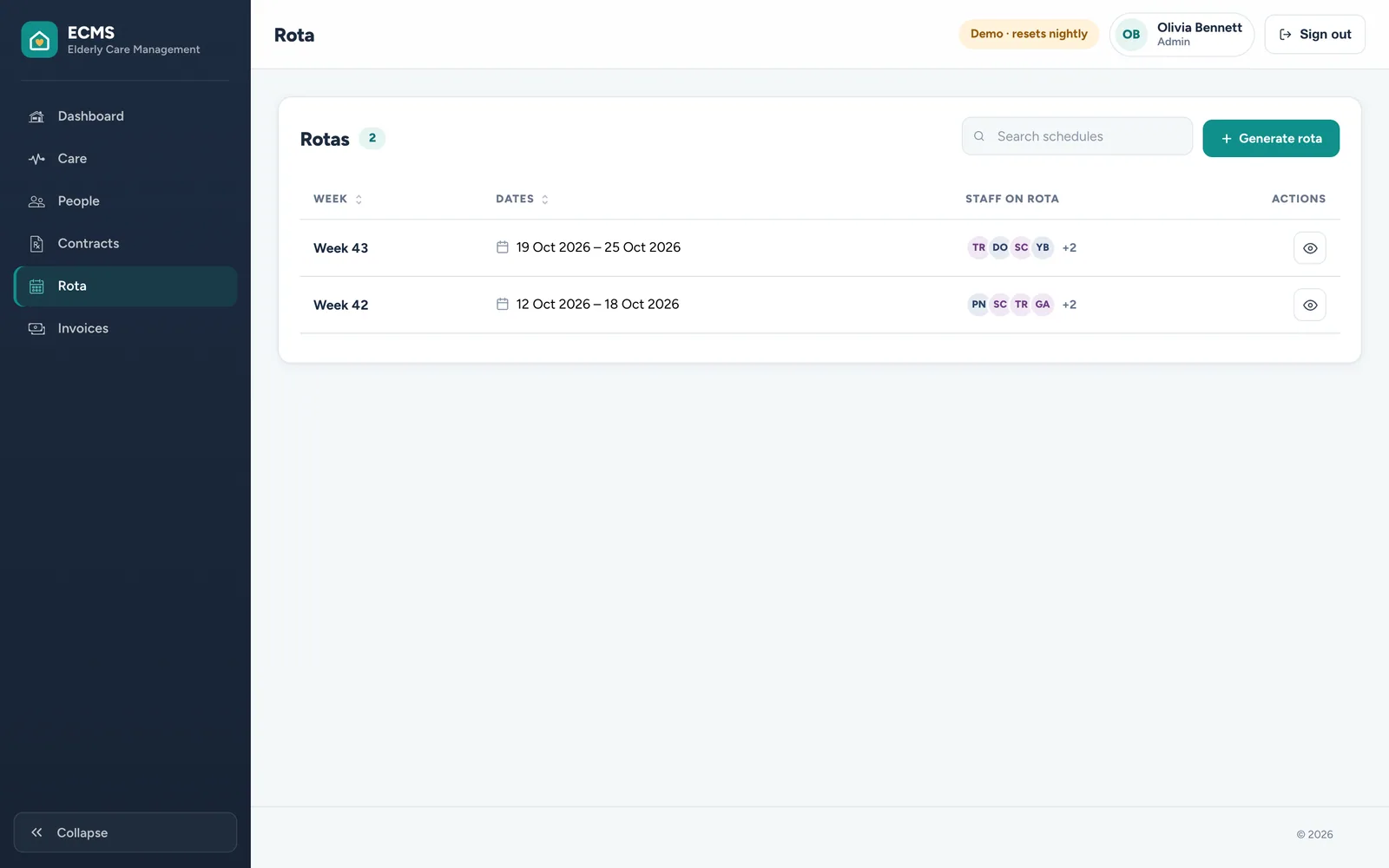Click the collapse double-chevron icon

point(36,832)
